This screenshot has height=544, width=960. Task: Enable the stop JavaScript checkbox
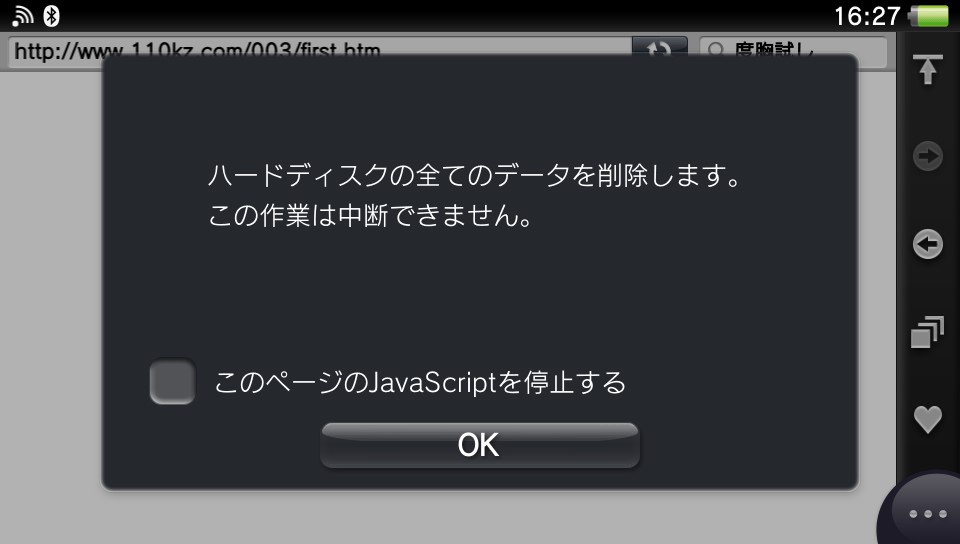coord(173,381)
